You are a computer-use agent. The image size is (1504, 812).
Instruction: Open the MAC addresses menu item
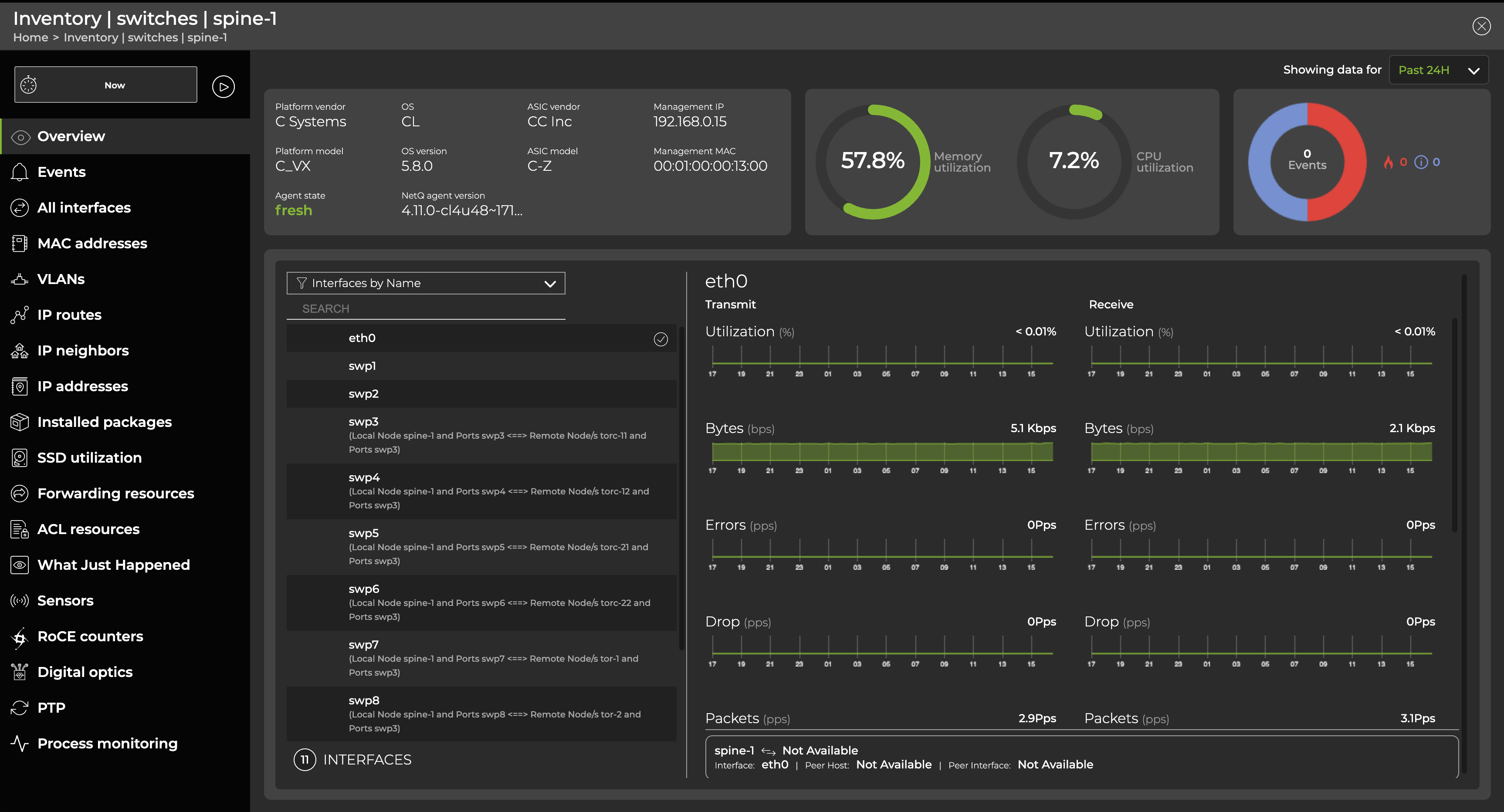click(x=92, y=244)
